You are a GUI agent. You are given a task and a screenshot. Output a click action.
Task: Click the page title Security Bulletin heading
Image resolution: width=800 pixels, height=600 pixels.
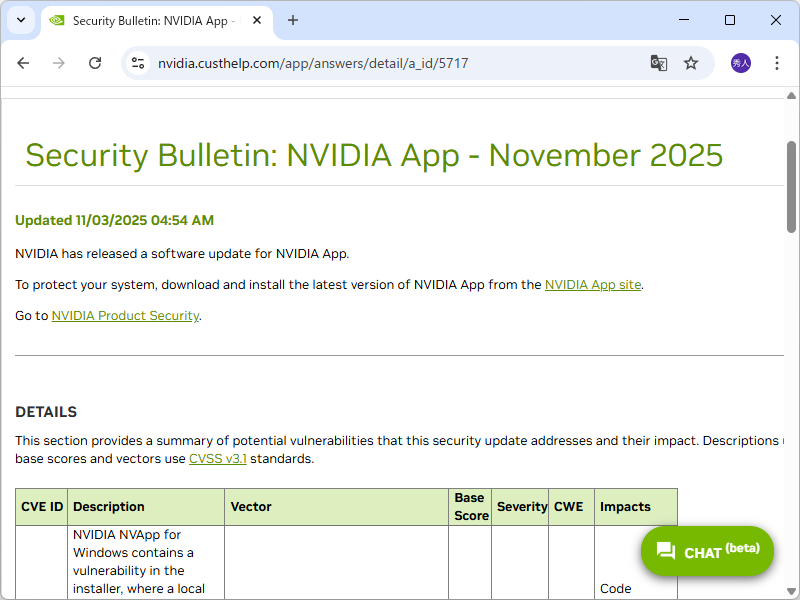[374, 155]
